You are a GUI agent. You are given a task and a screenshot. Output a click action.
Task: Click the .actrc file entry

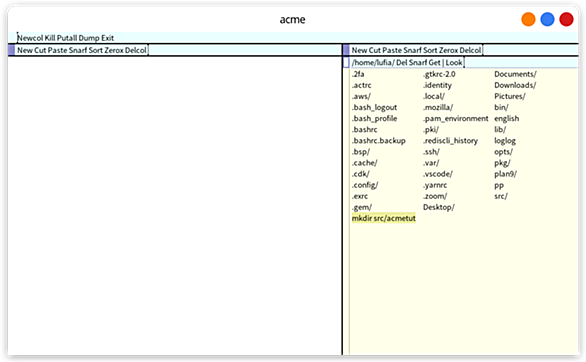361,85
